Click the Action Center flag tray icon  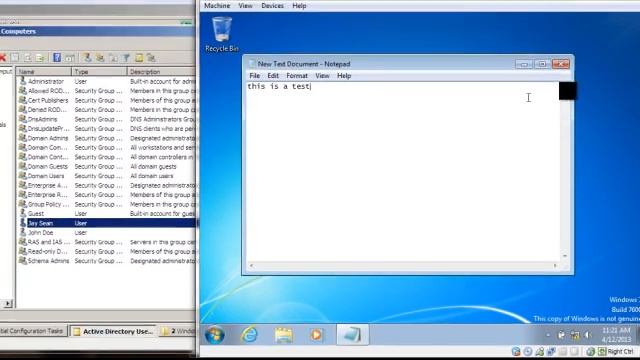pos(561,335)
